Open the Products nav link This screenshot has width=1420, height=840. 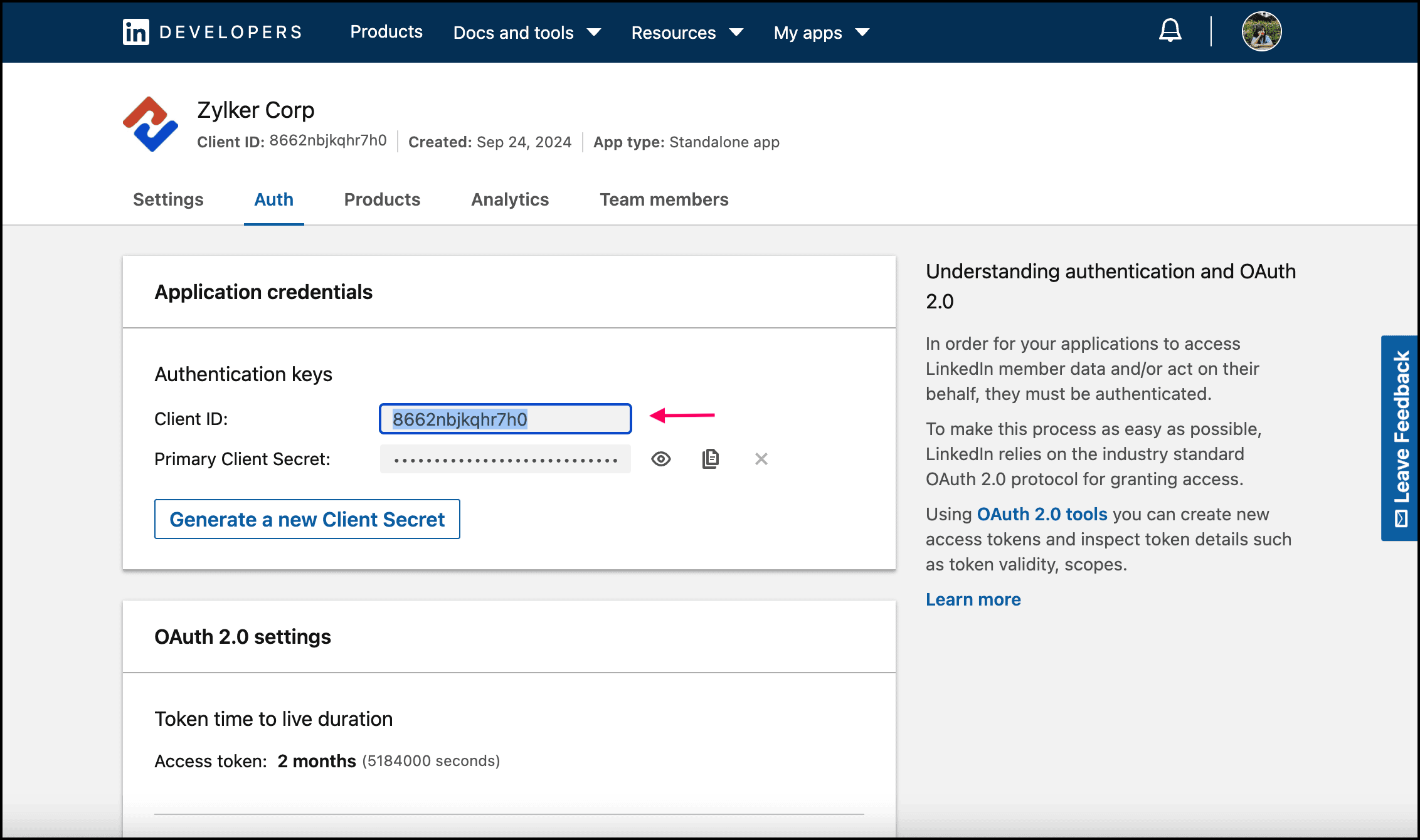click(x=386, y=32)
